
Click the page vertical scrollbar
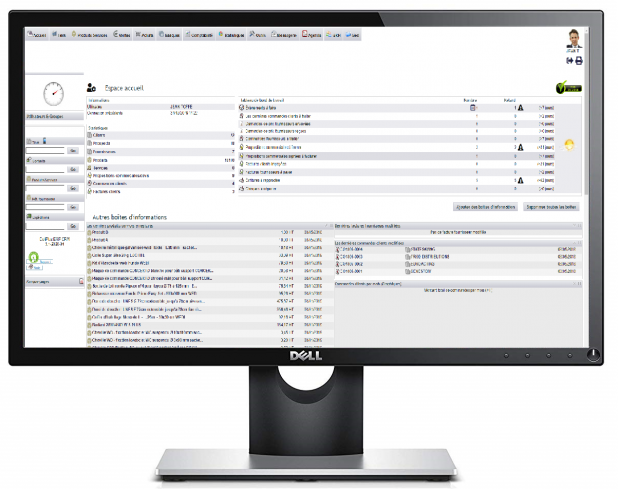tap(586, 112)
